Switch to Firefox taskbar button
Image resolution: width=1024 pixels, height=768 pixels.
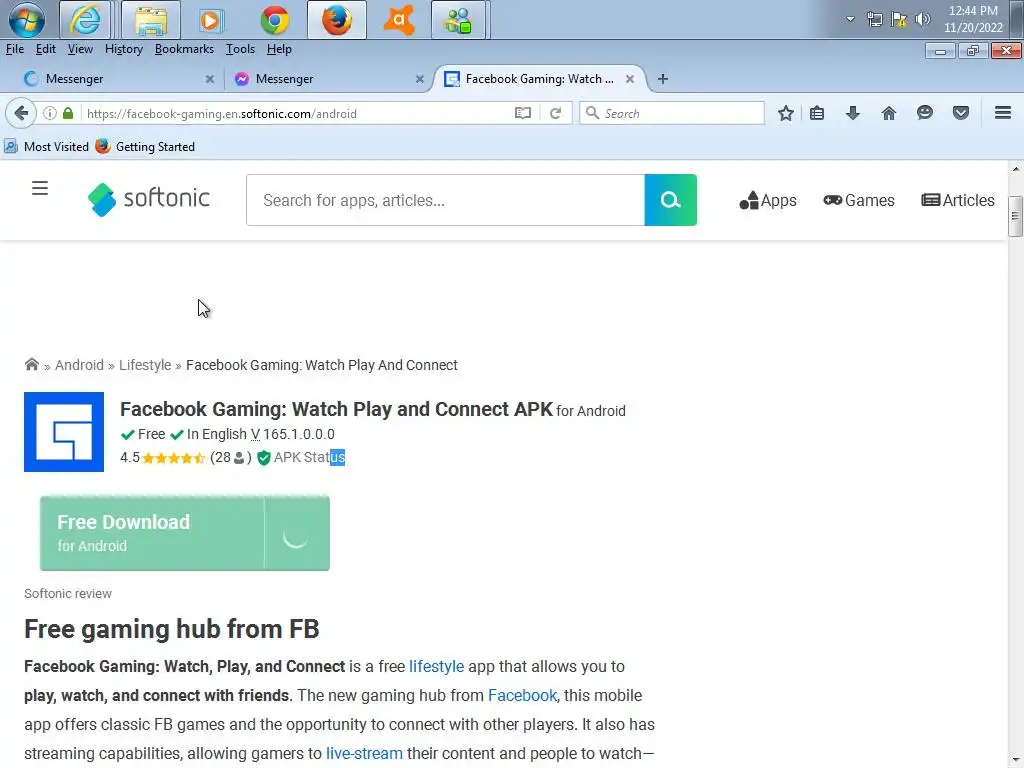[x=337, y=20]
